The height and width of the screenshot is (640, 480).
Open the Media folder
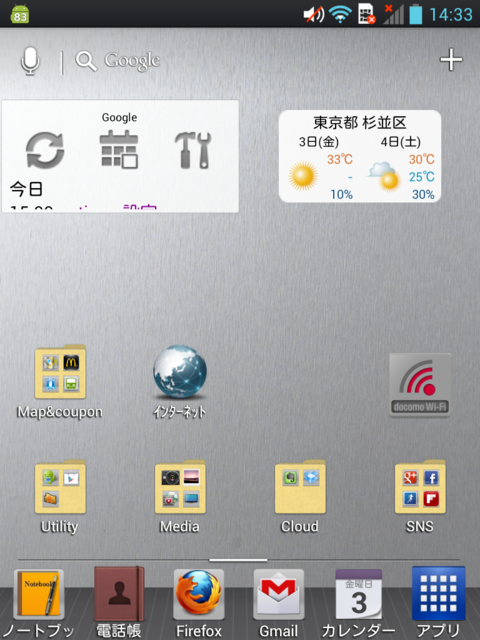point(180,497)
